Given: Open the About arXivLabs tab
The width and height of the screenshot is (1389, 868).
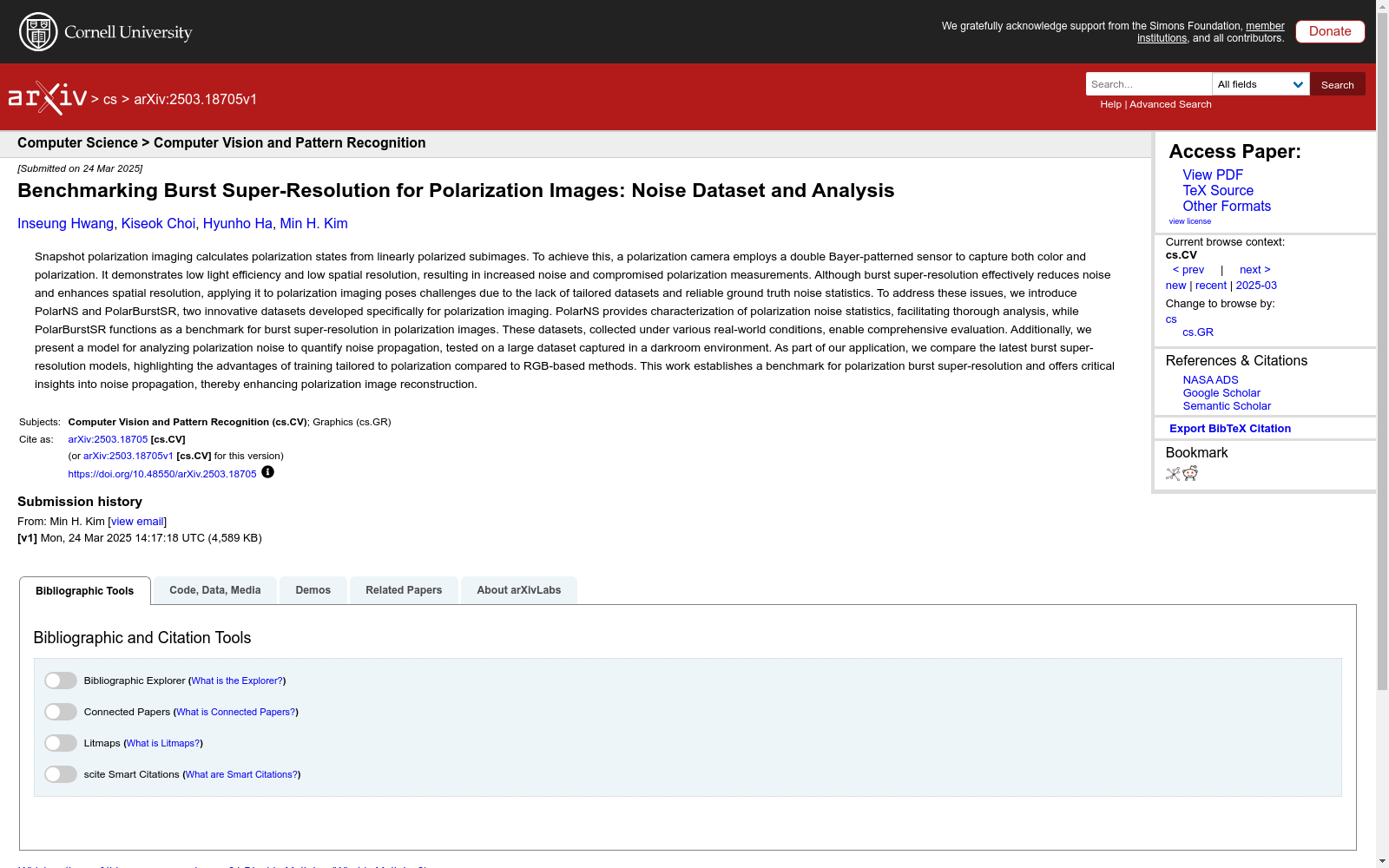Looking at the screenshot, I should tap(519, 590).
